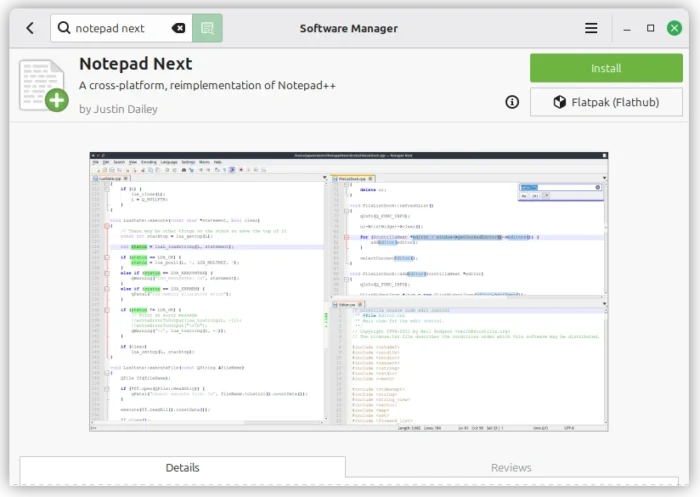Screen dimensions: 700x497
Task: Click the 'Notepad Next' heading title
Action: click(x=136, y=64)
